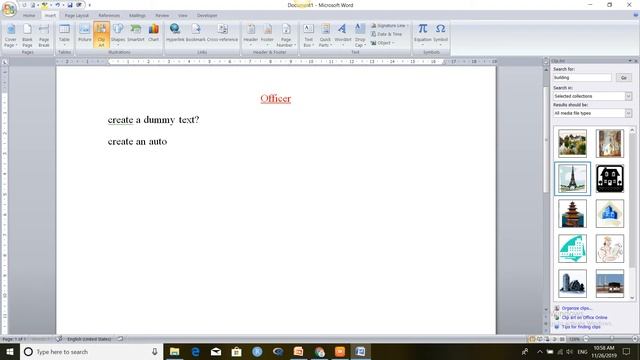Screen dimensions: 640x360
Task: Expand the 'Search in' collections dropdown
Action: point(628,96)
